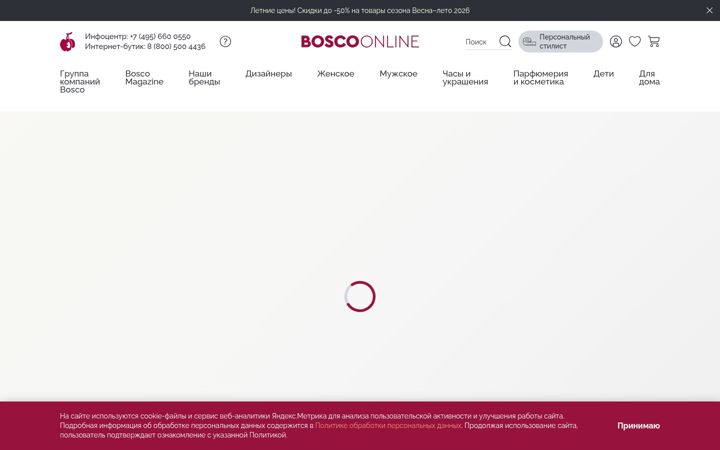Screen dimensions: 720x450
Task: Click the Bosco cherry logo icon
Action: pyautogui.click(x=68, y=42)
